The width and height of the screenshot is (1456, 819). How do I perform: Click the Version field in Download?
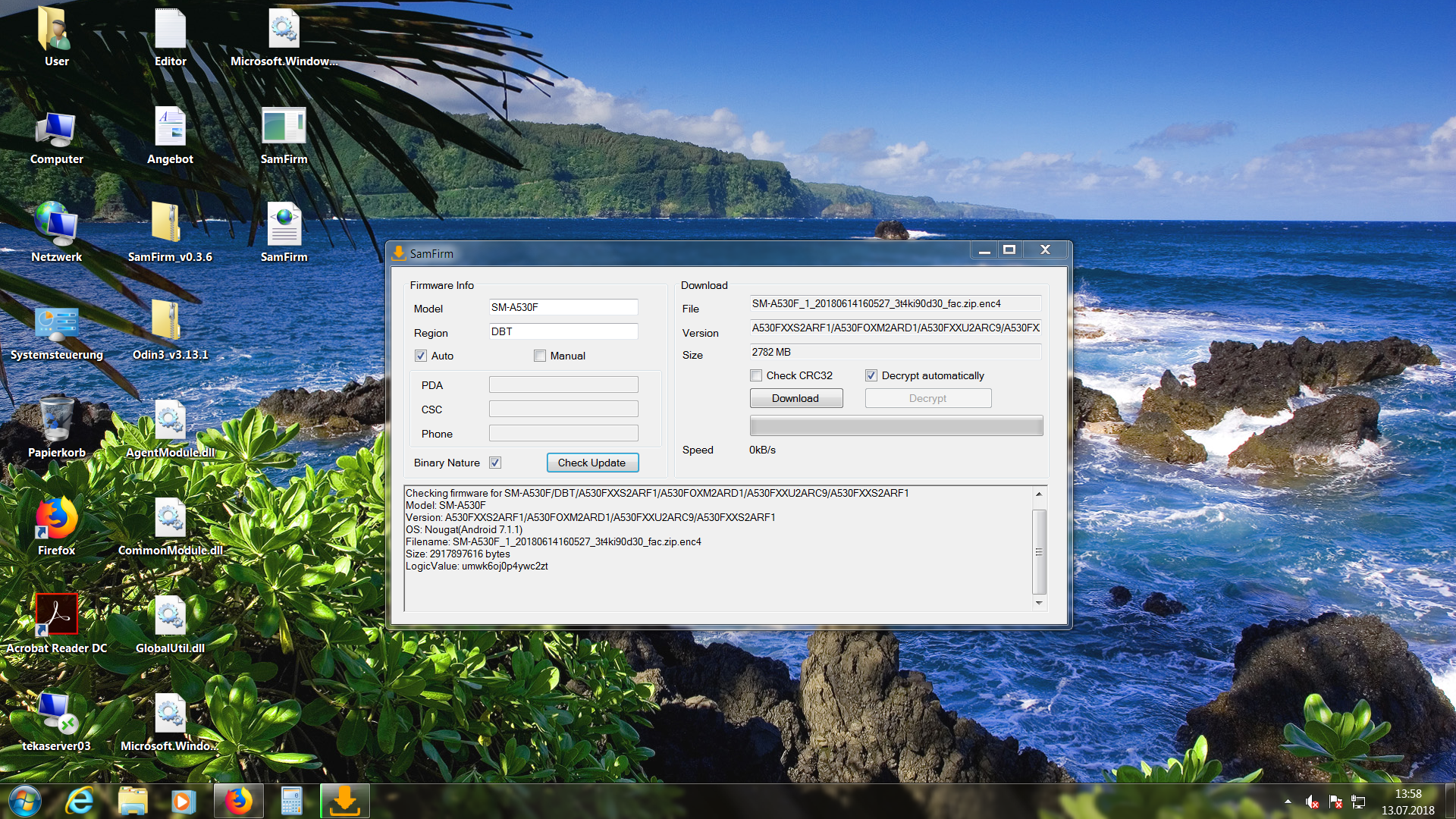(896, 328)
